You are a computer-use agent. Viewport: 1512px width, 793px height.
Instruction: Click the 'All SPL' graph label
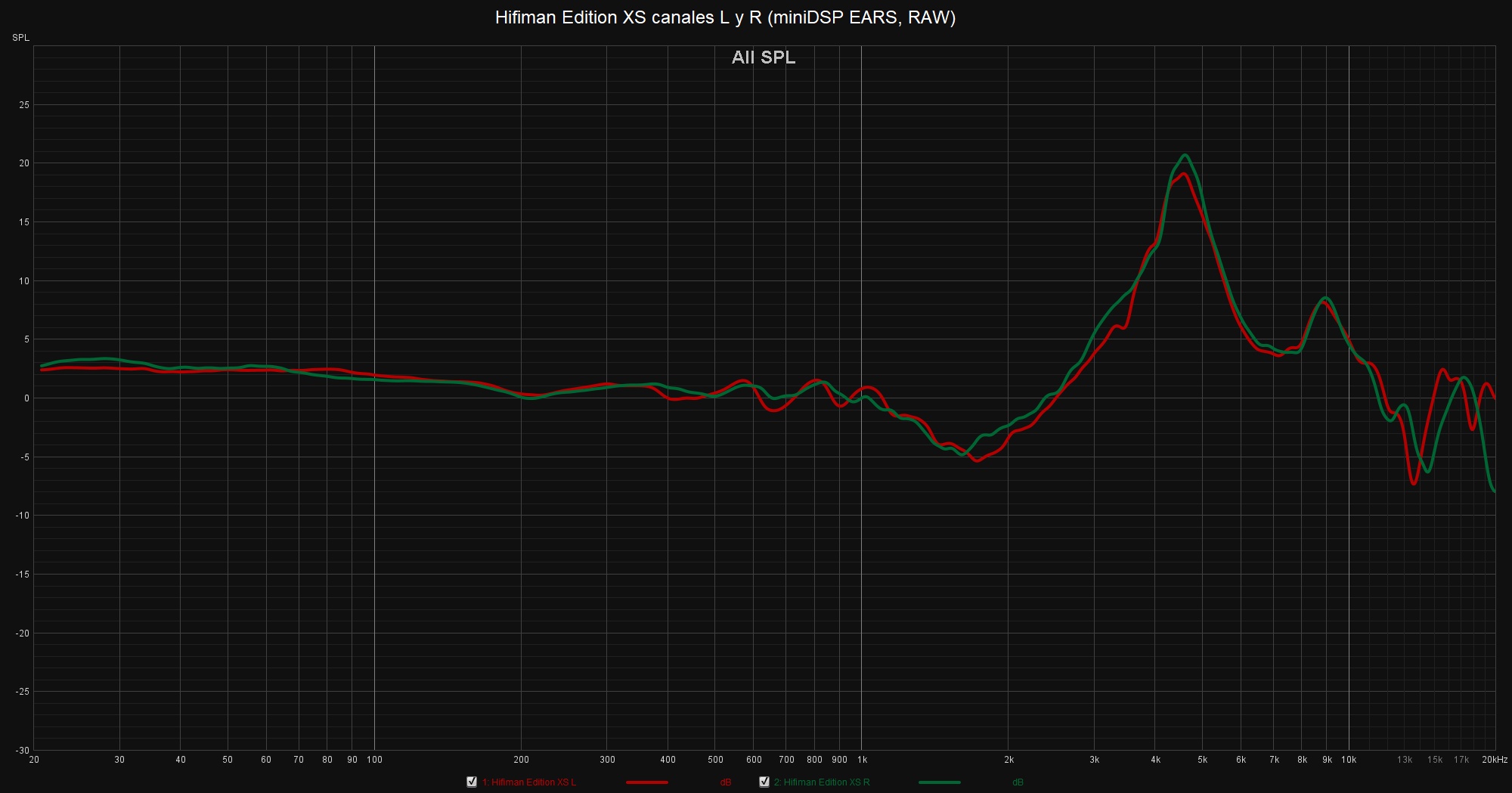click(764, 57)
